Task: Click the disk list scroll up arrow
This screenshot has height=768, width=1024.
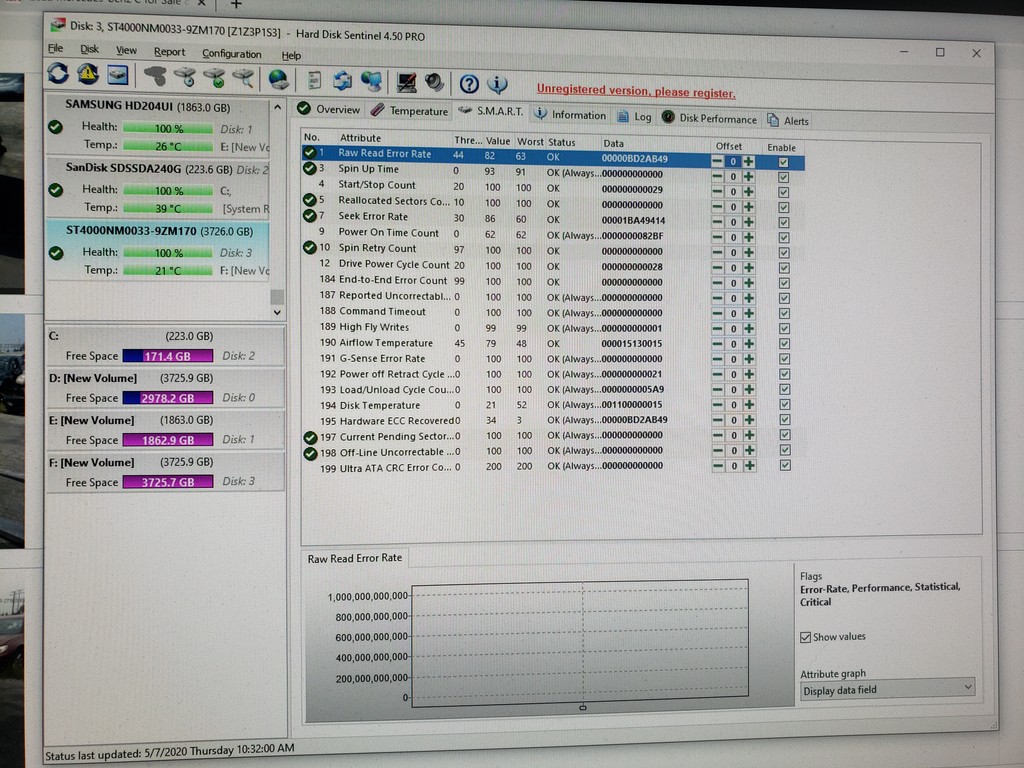Action: click(277, 107)
